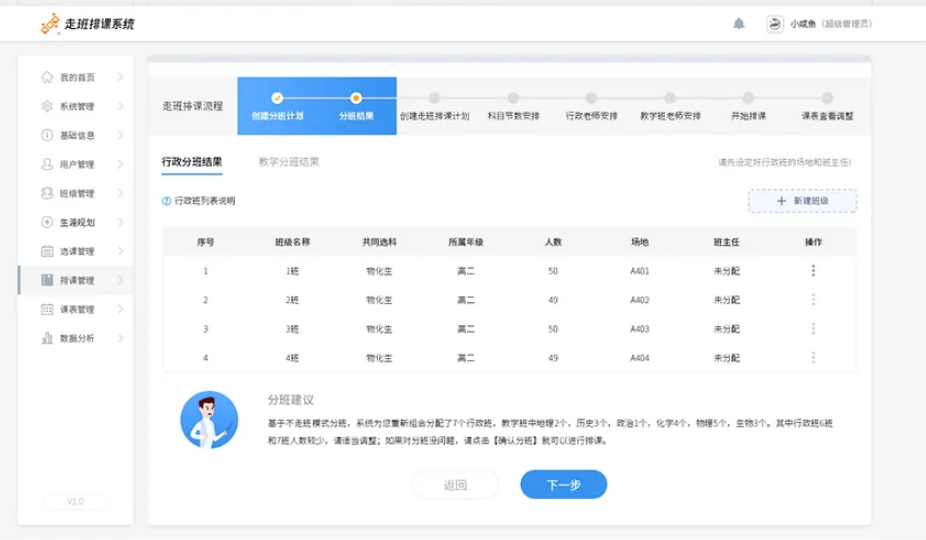Click the 走班排课系统 logo icon

50,24
